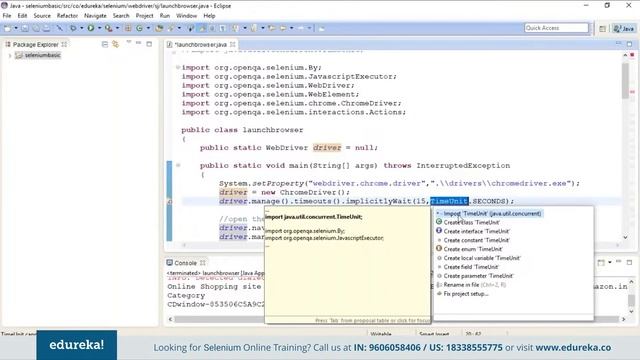The image size is (640, 360).
Task: Select the launchbrowser.java editor tab
Action: [x=200, y=44]
